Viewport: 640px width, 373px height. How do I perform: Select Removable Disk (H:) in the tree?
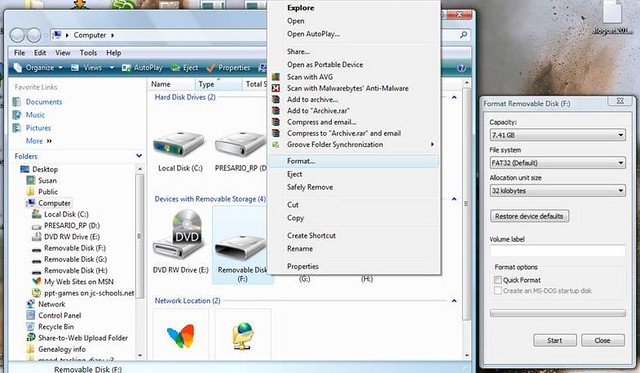point(76,271)
